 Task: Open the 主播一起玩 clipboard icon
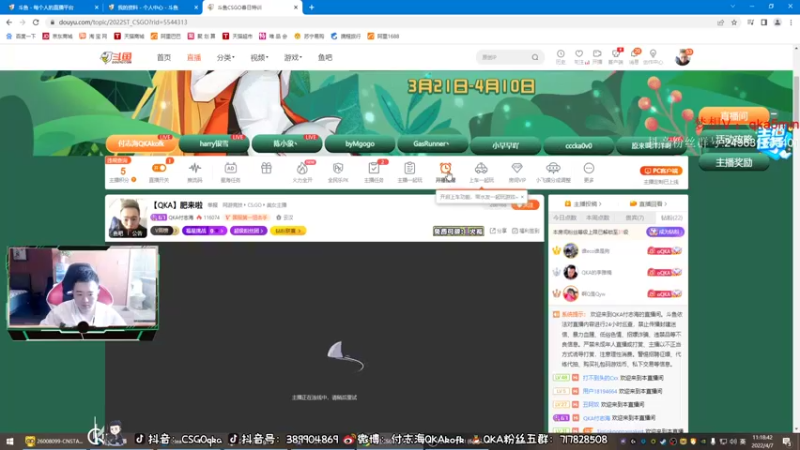pyautogui.click(x=409, y=168)
